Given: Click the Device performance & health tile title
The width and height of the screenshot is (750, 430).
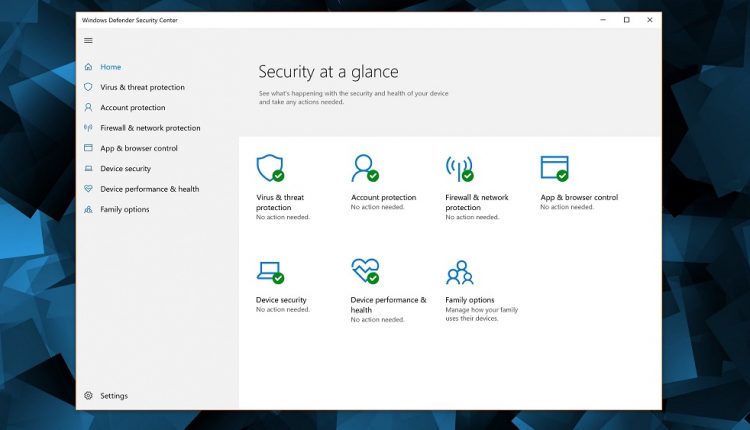Looking at the screenshot, I should [x=388, y=305].
